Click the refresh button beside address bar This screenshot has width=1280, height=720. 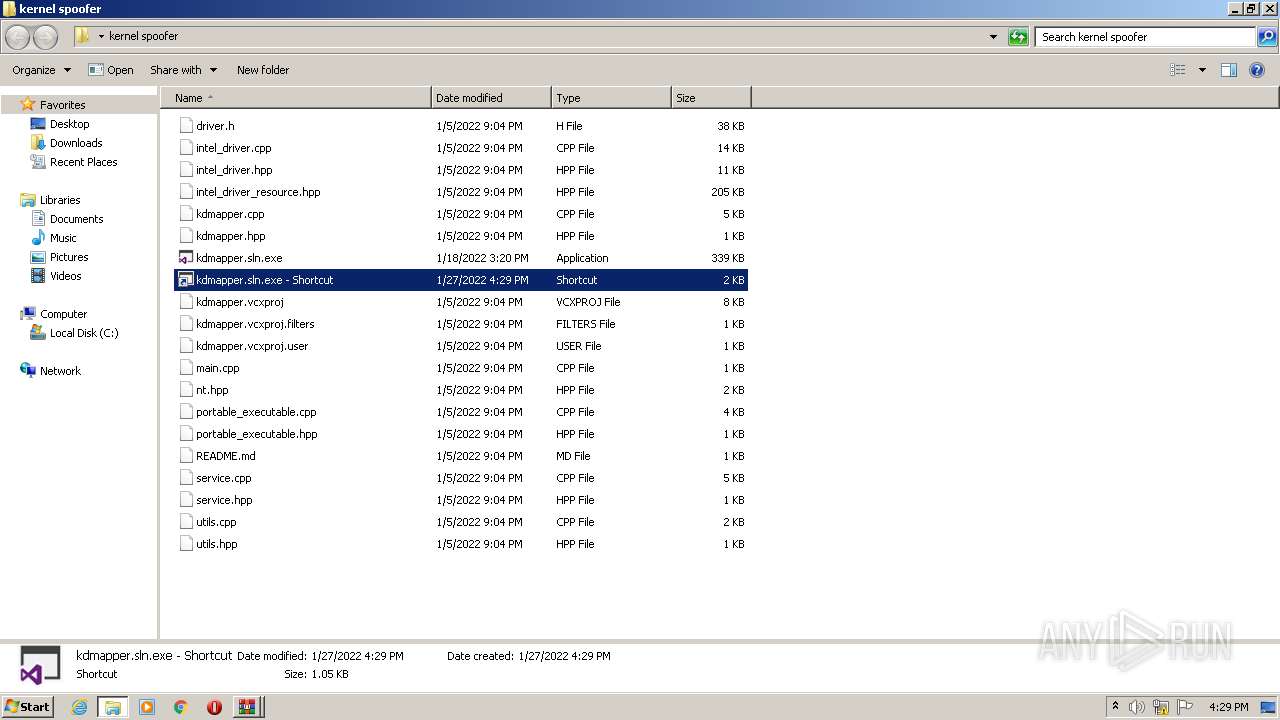click(1018, 37)
